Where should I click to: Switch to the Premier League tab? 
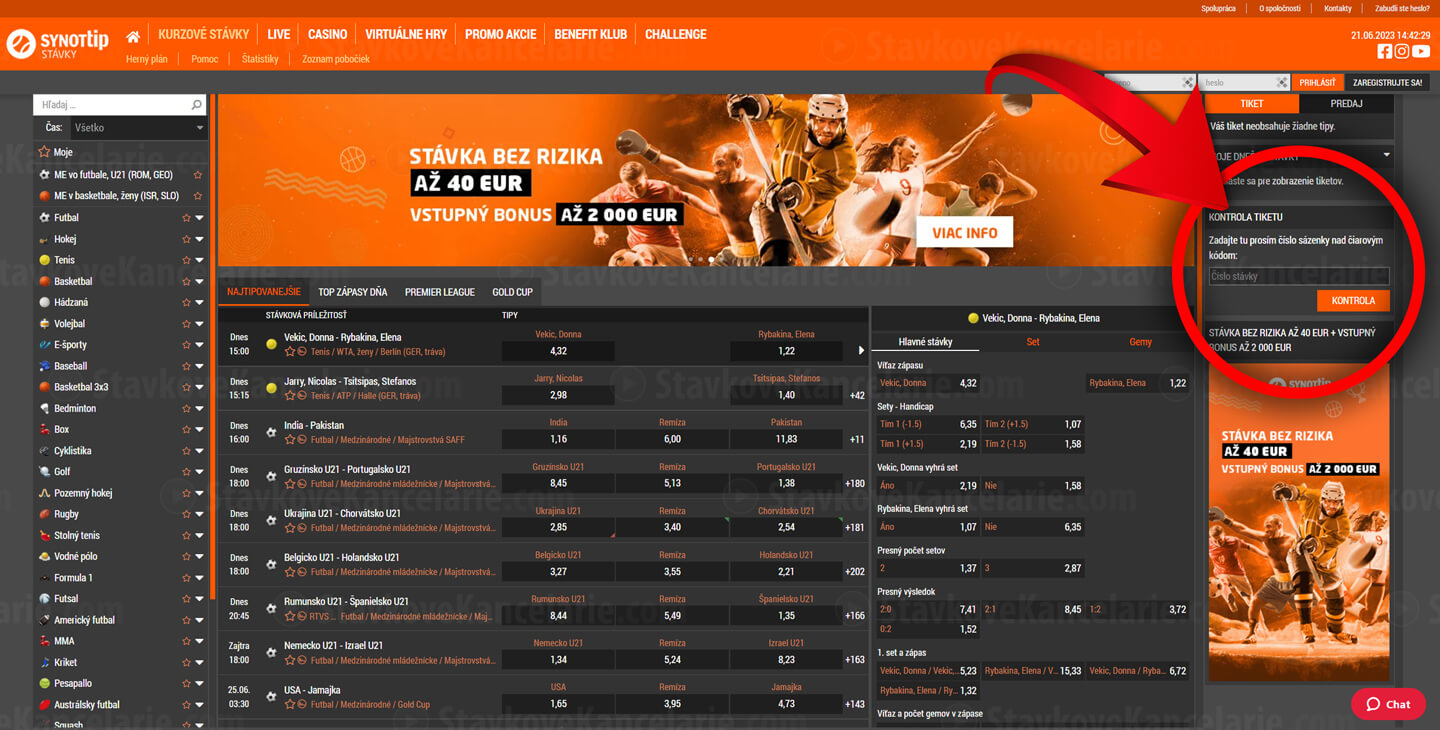point(439,292)
